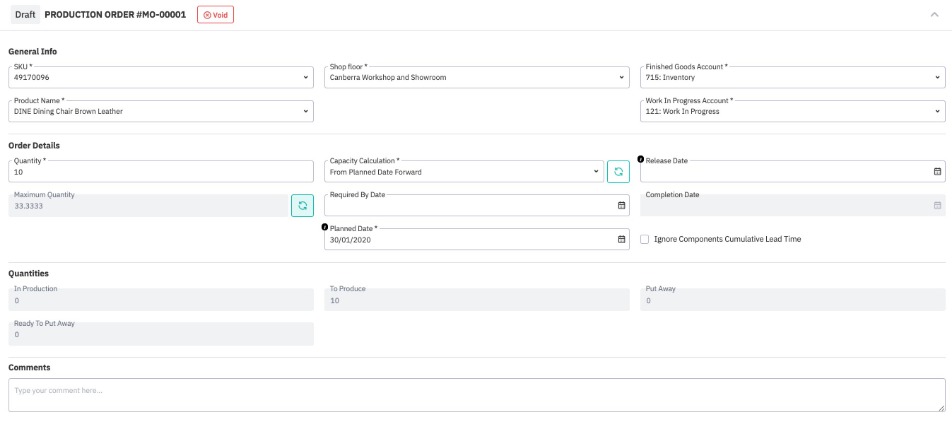Viewport: 952px width, 429px height.
Task: Select the Capacity Calculation dropdown
Action: (x=464, y=172)
